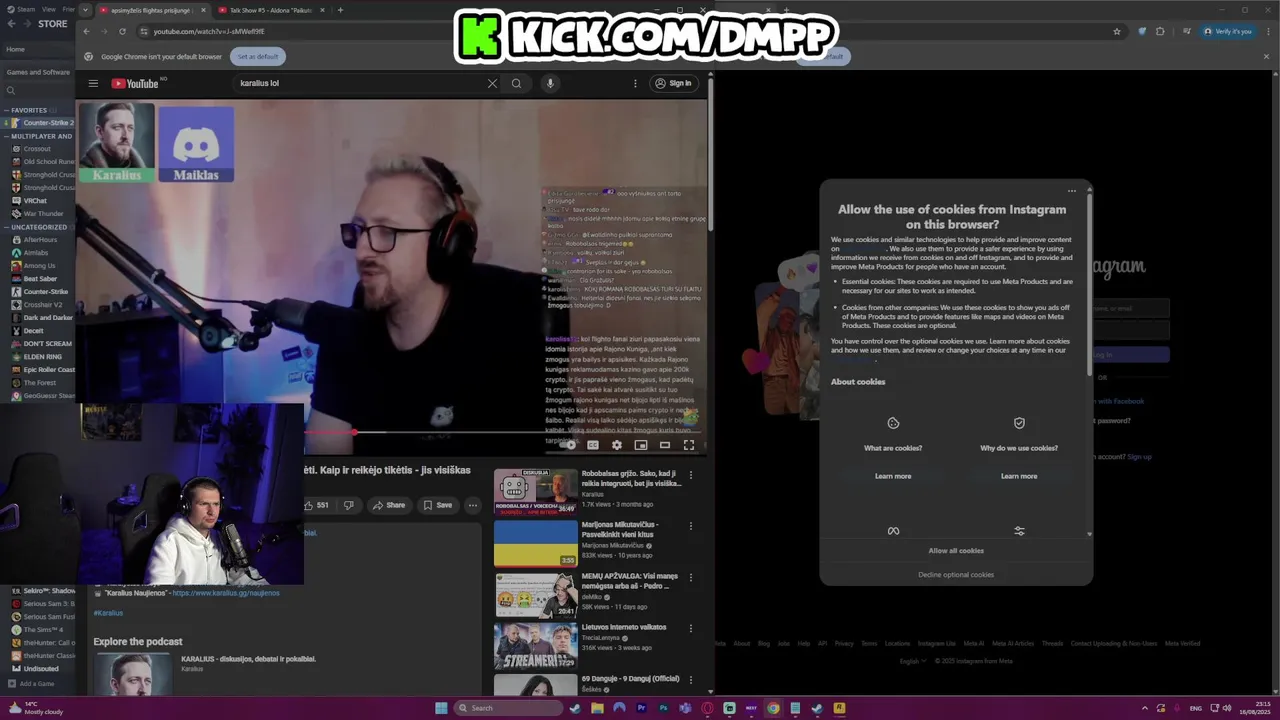
Task: Select Beat Saber in Steam library
Action: [41, 279]
